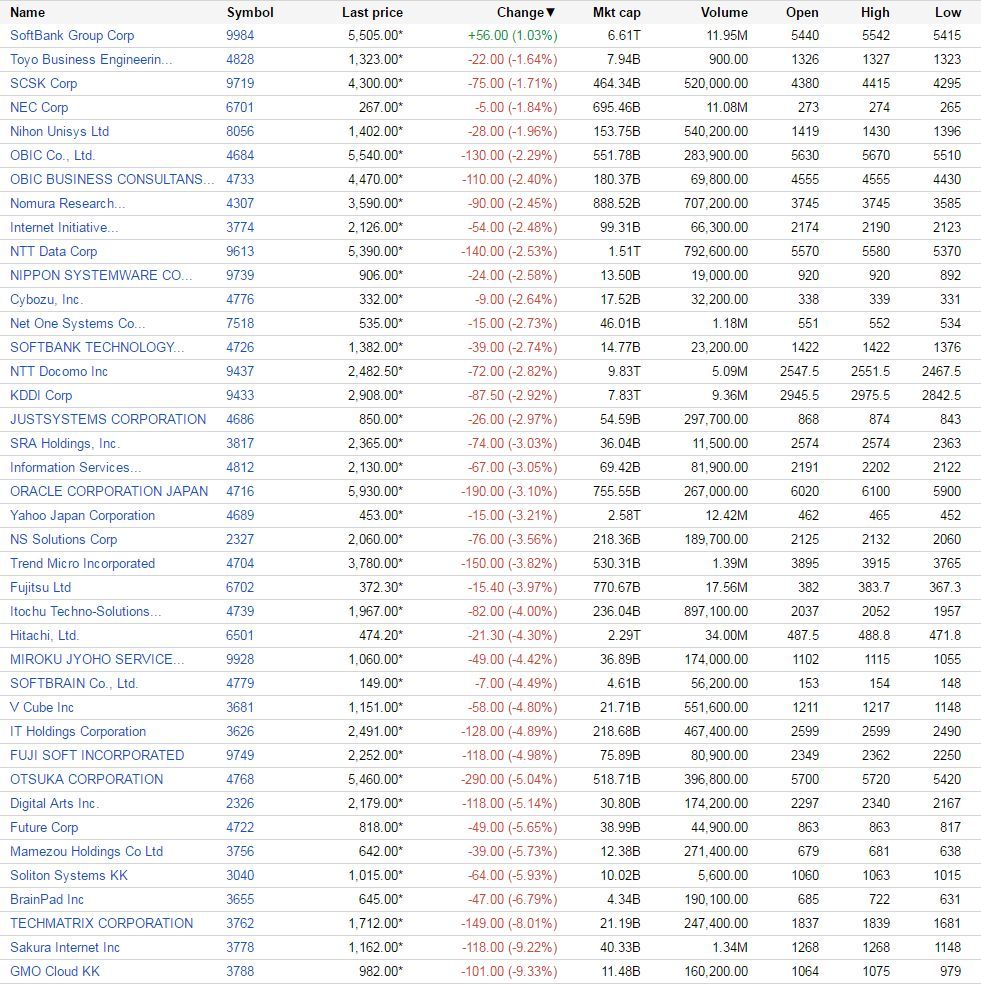Sort by the Low column header
The width and height of the screenshot is (981, 984).
coord(948,13)
